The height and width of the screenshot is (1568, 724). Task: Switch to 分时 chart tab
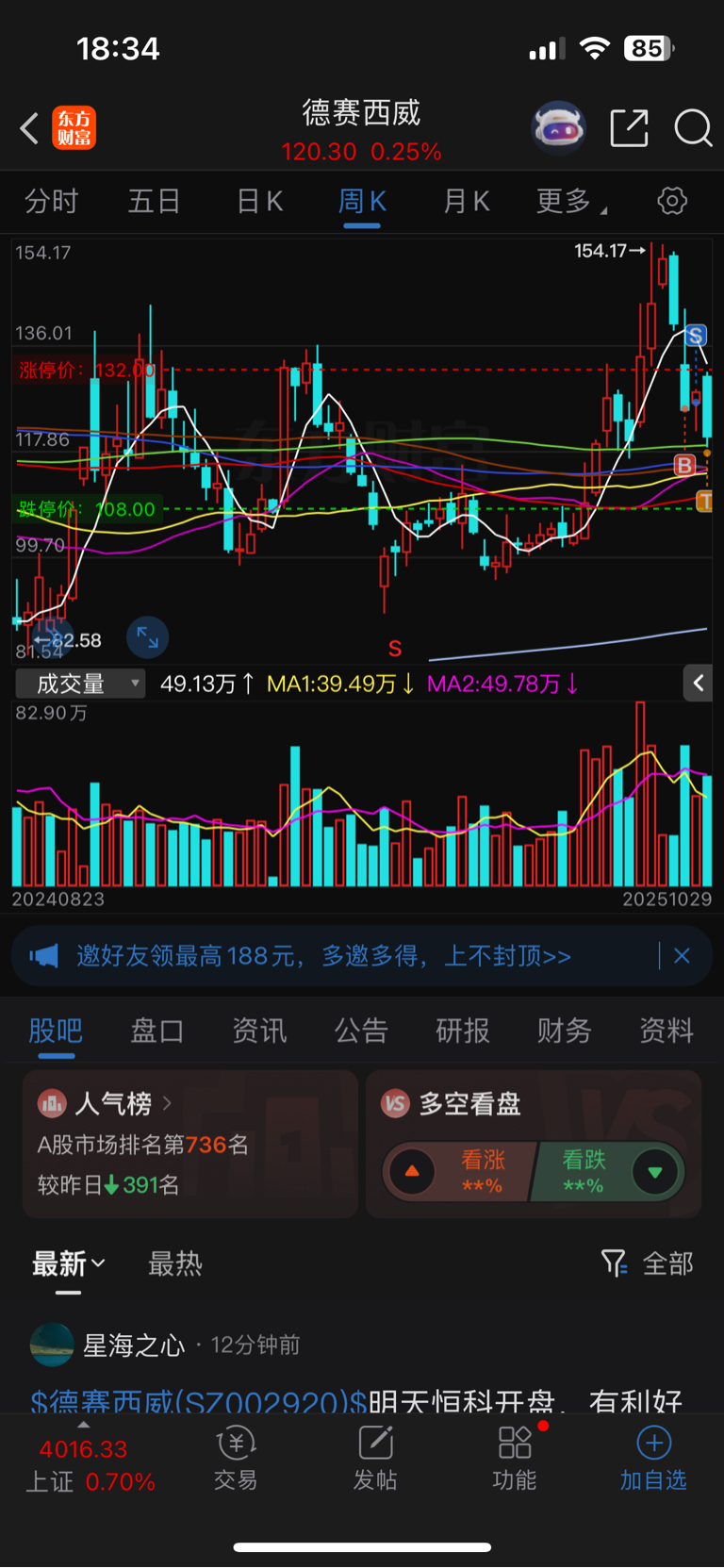click(51, 201)
